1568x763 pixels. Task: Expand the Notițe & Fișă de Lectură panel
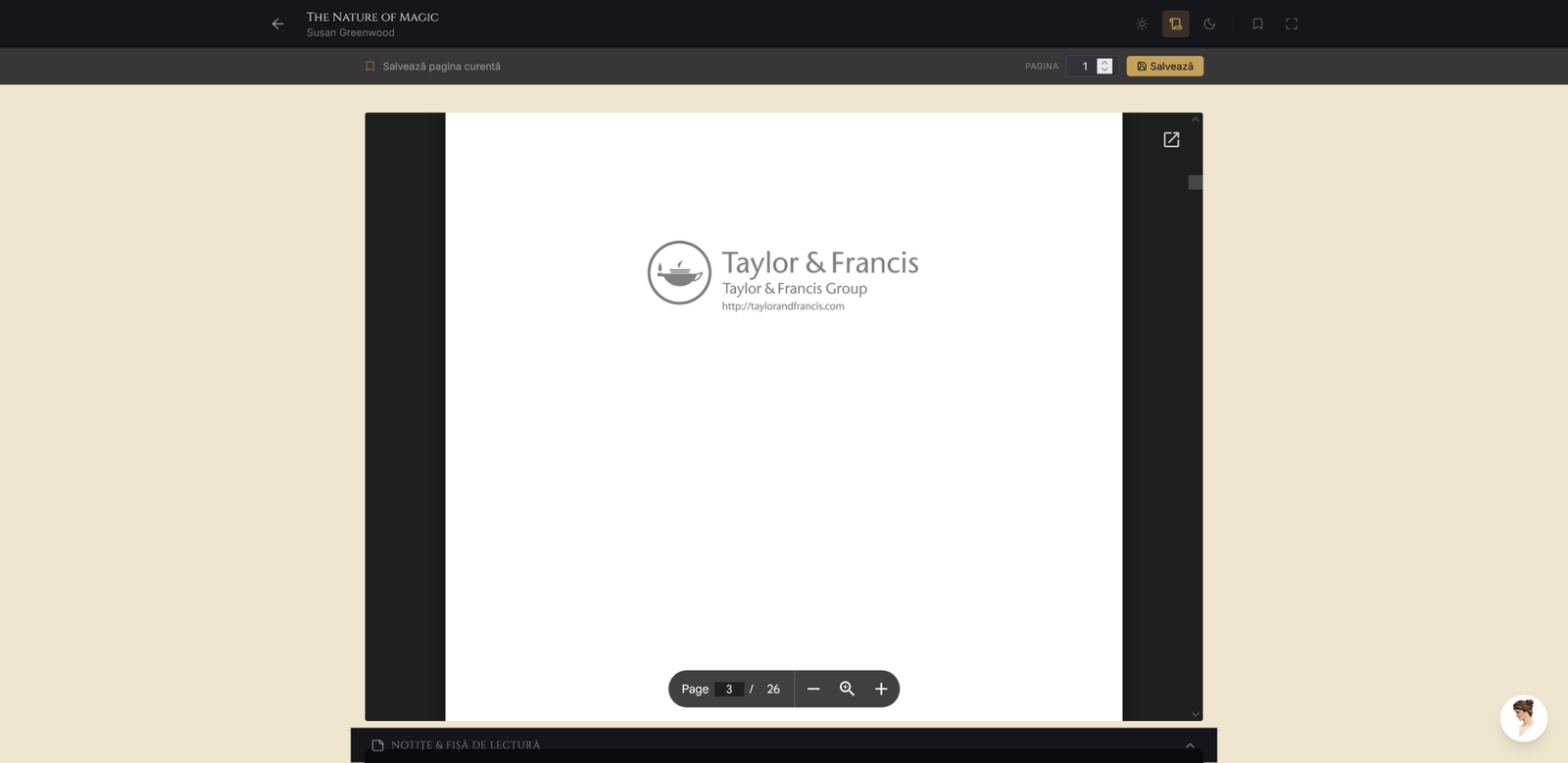tap(1190, 745)
